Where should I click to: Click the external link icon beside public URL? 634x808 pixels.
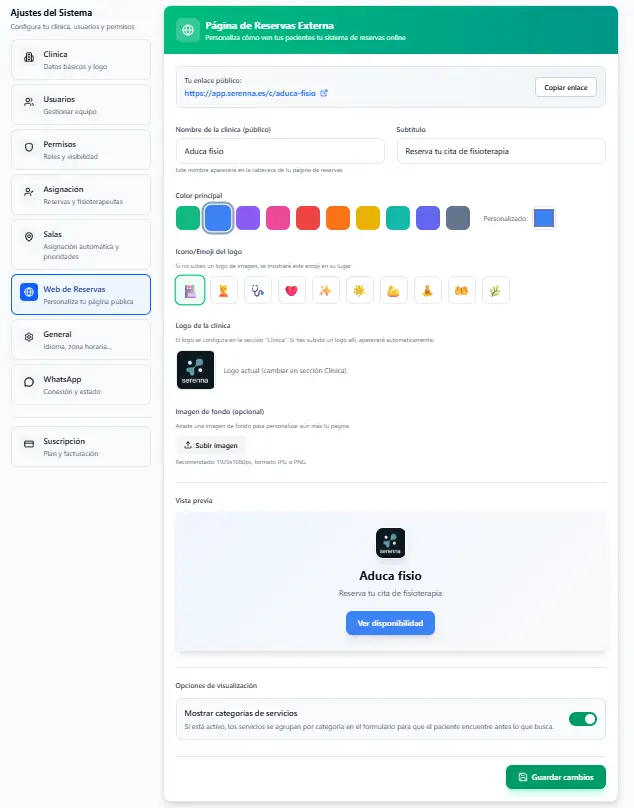tap(324, 93)
